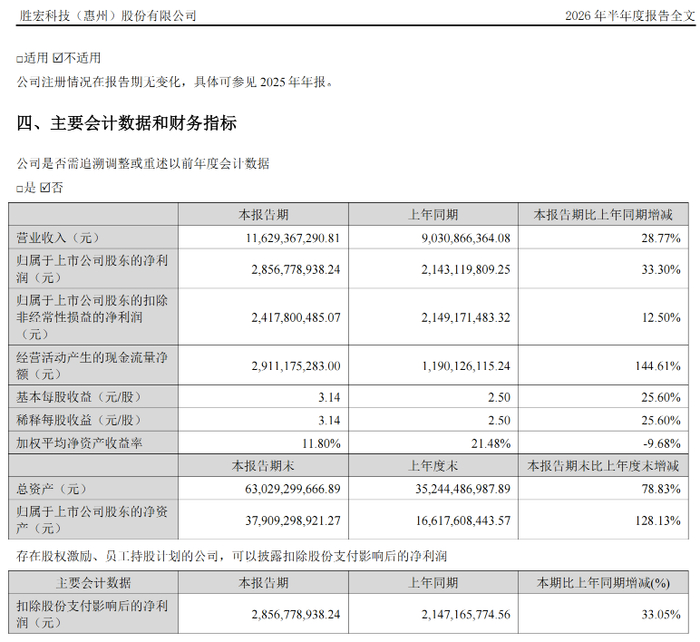Click the 本报告期 column header in first table
This screenshot has width=700, height=642.
[x=263, y=215]
